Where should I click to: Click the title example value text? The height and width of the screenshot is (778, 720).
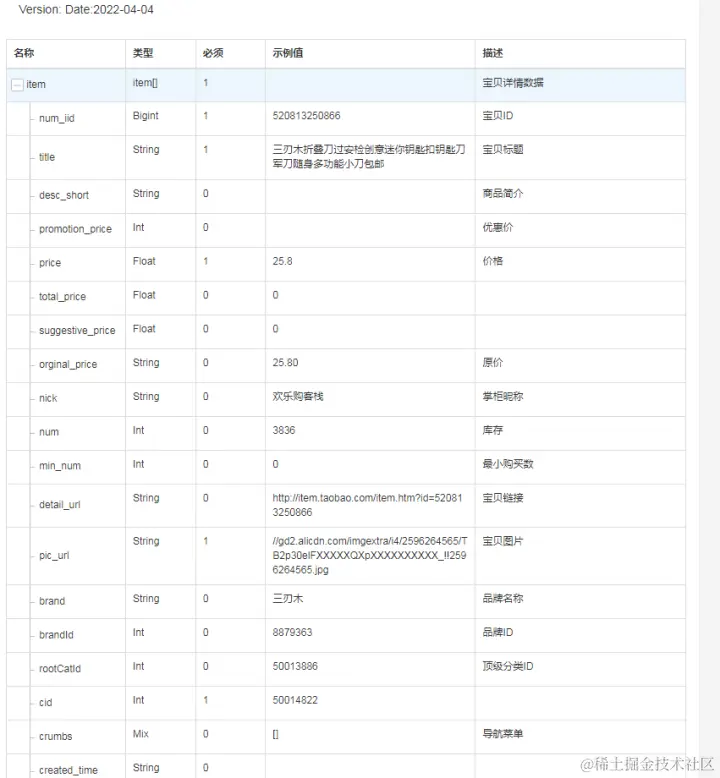point(369,156)
